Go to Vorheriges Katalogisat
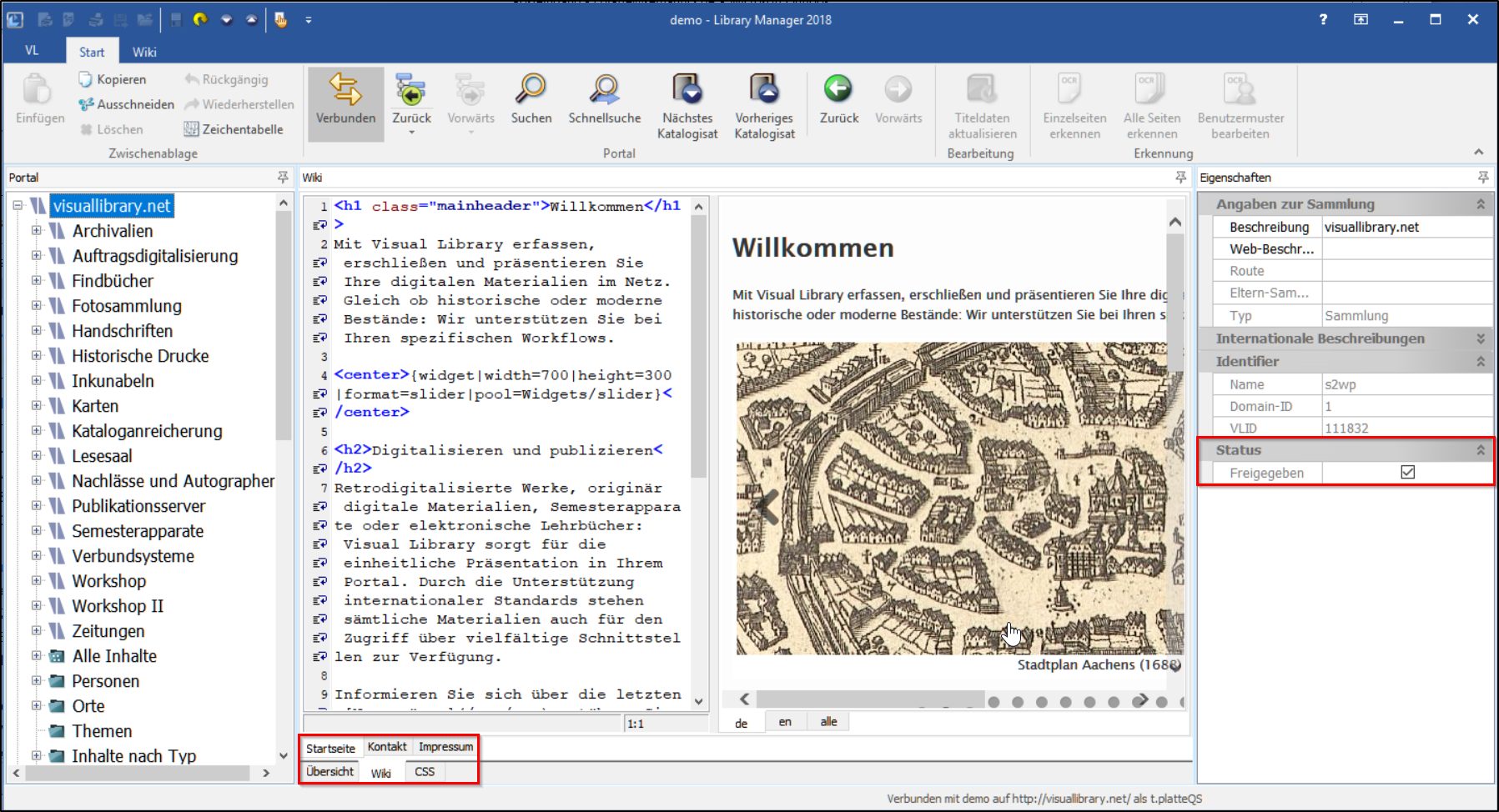Screen dimensions: 1499x812 tap(764, 90)
